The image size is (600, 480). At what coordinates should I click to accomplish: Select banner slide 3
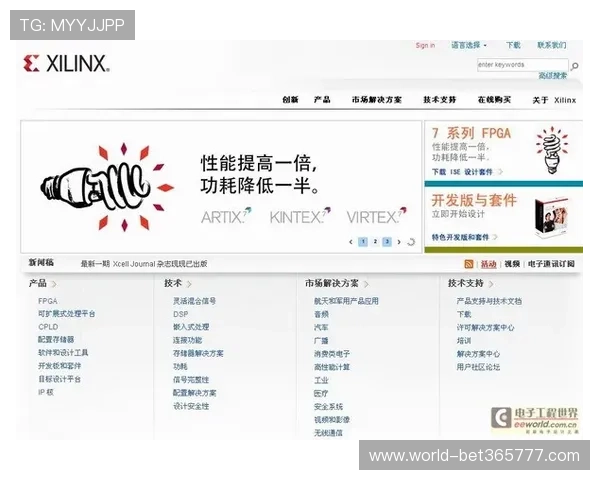click(x=387, y=242)
